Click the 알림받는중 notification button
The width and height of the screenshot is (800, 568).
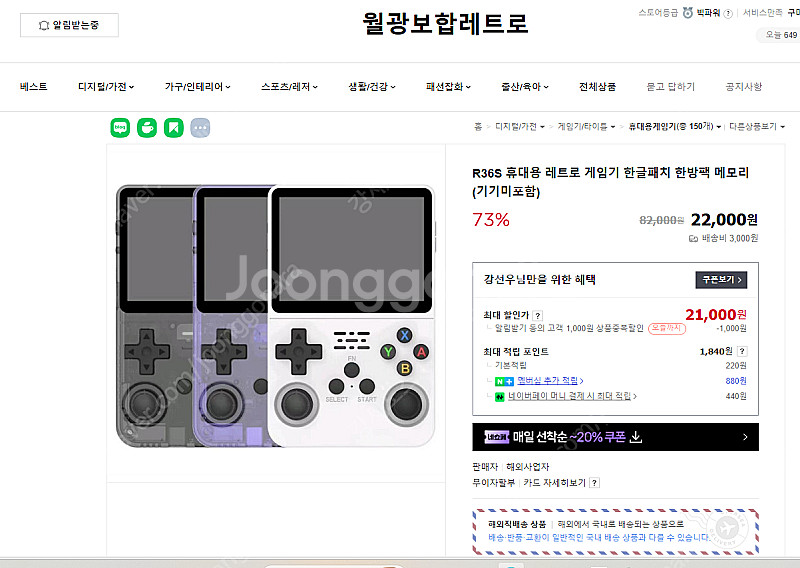point(69,25)
